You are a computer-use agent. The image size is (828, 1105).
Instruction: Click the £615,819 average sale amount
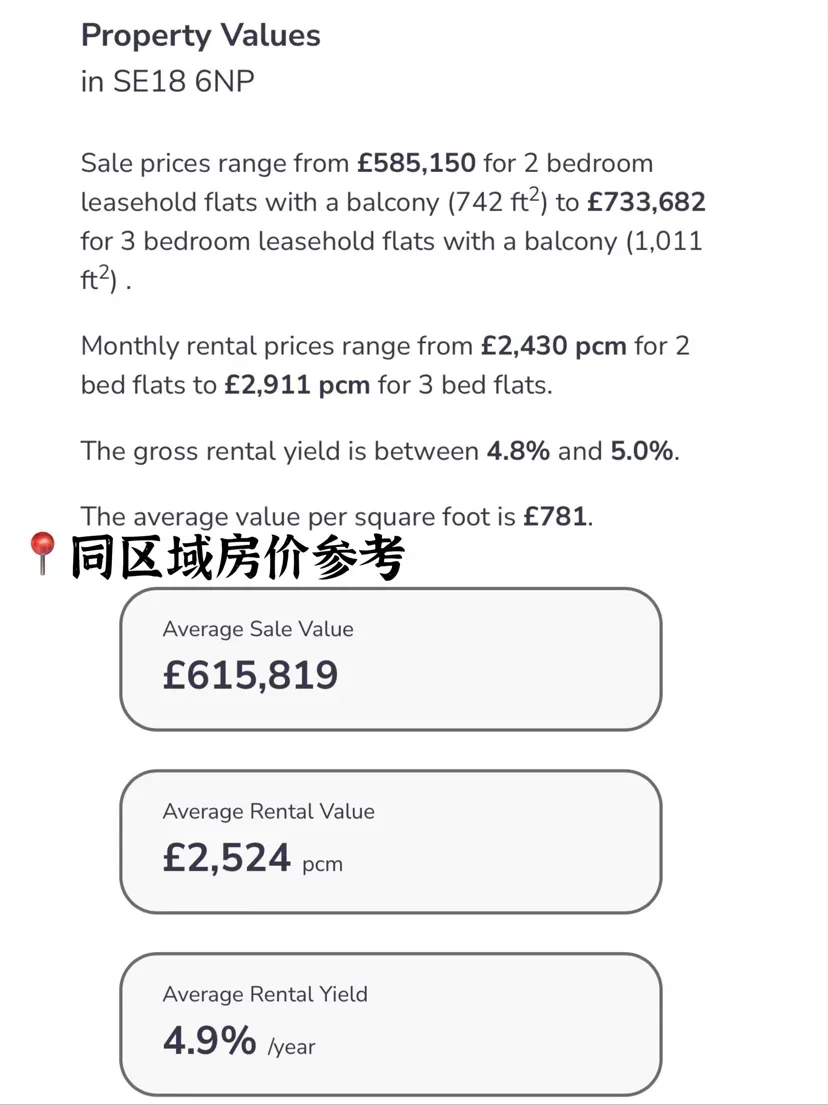[250, 675]
